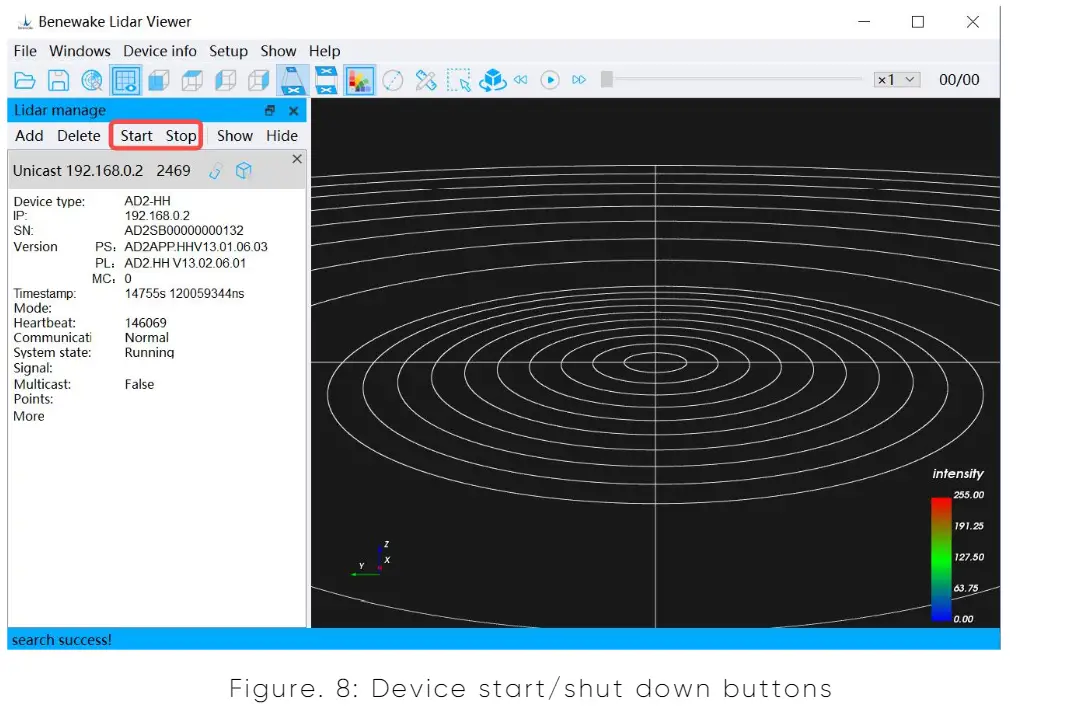Open the x1 playback speed dropdown

point(896,80)
